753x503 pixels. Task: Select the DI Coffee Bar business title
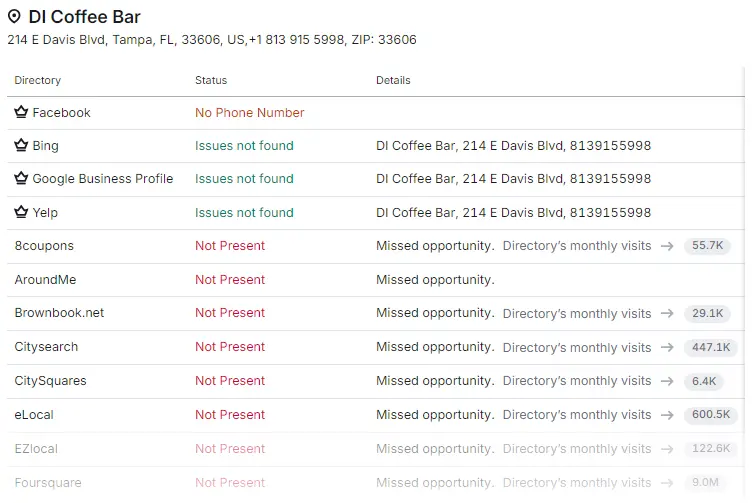click(85, 17)
